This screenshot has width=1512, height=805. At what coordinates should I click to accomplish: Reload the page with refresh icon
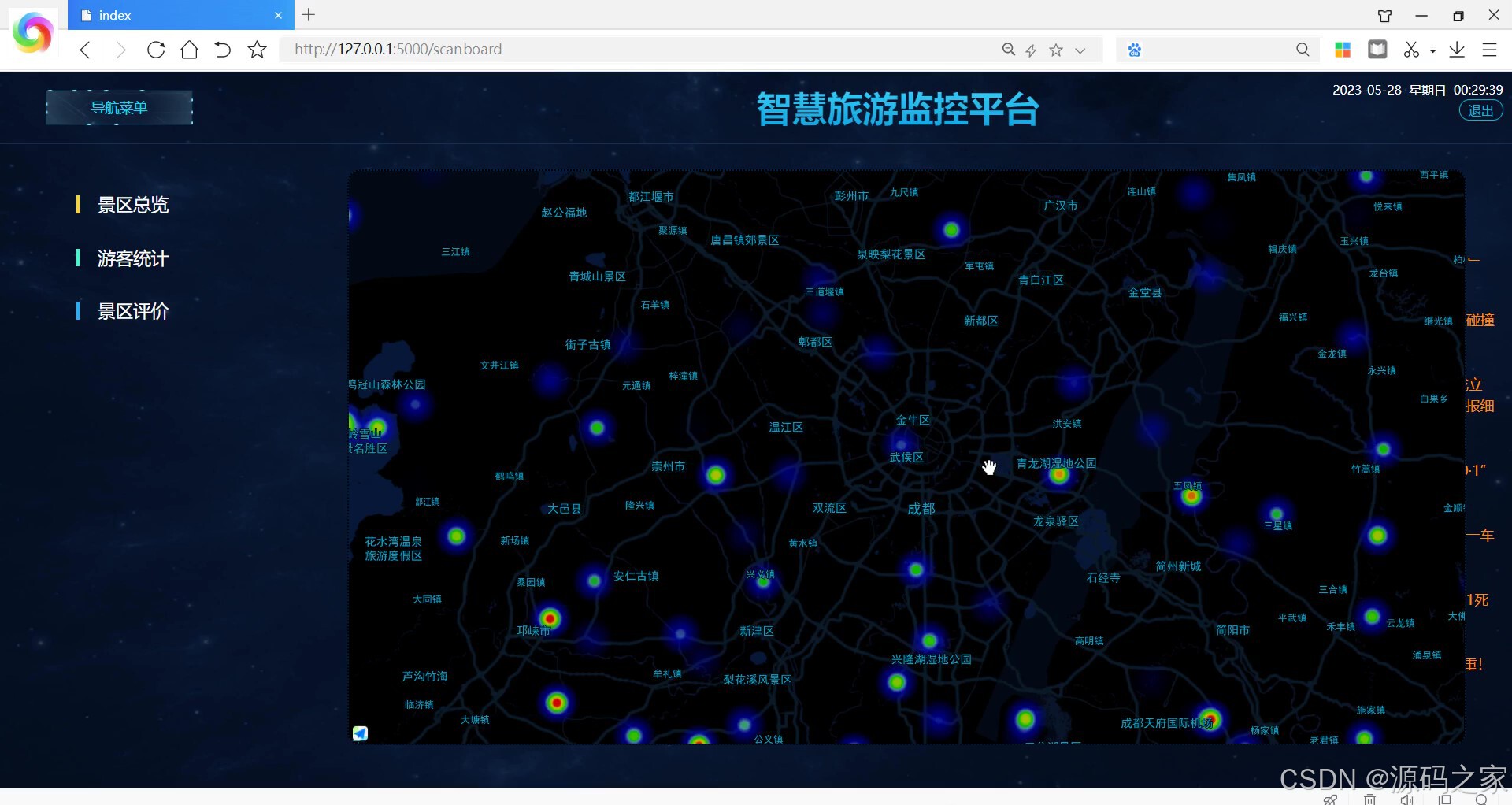156,50
